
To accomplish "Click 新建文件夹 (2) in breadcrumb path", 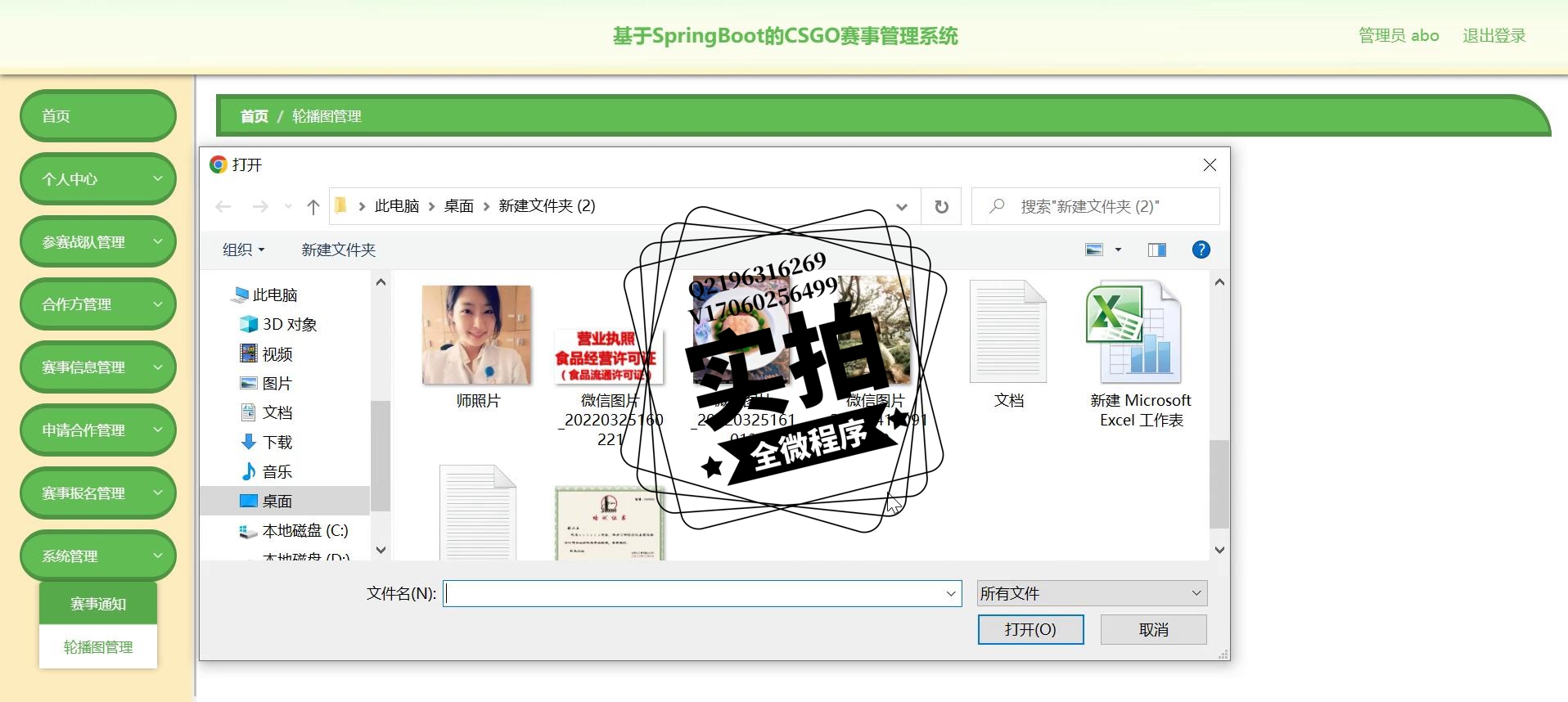I will coord(547,206).
